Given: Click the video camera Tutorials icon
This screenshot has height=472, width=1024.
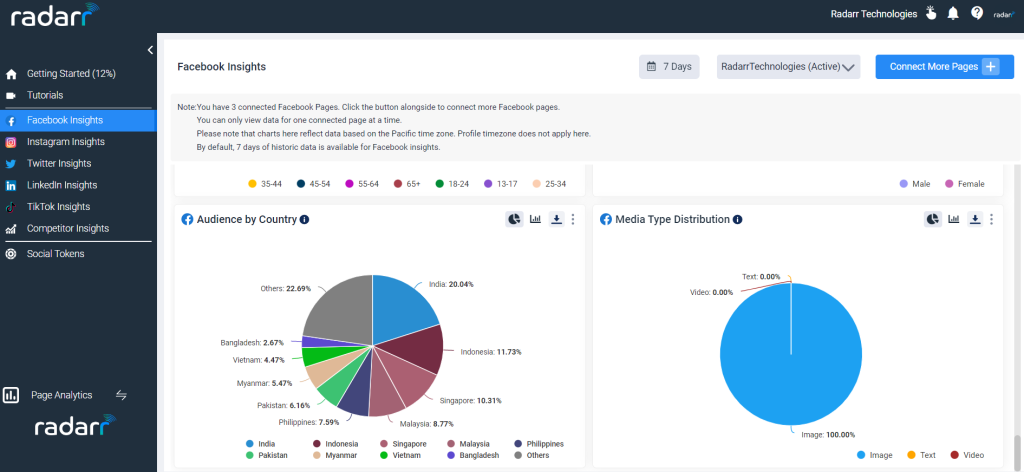Looking at the screenshot, I should click(10, 95).
